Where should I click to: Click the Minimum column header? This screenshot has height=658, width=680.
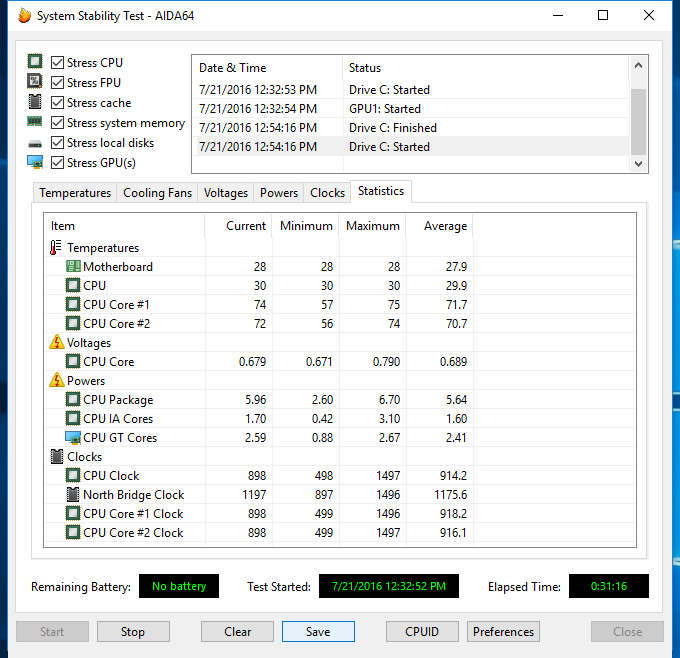tap(305, 226)
